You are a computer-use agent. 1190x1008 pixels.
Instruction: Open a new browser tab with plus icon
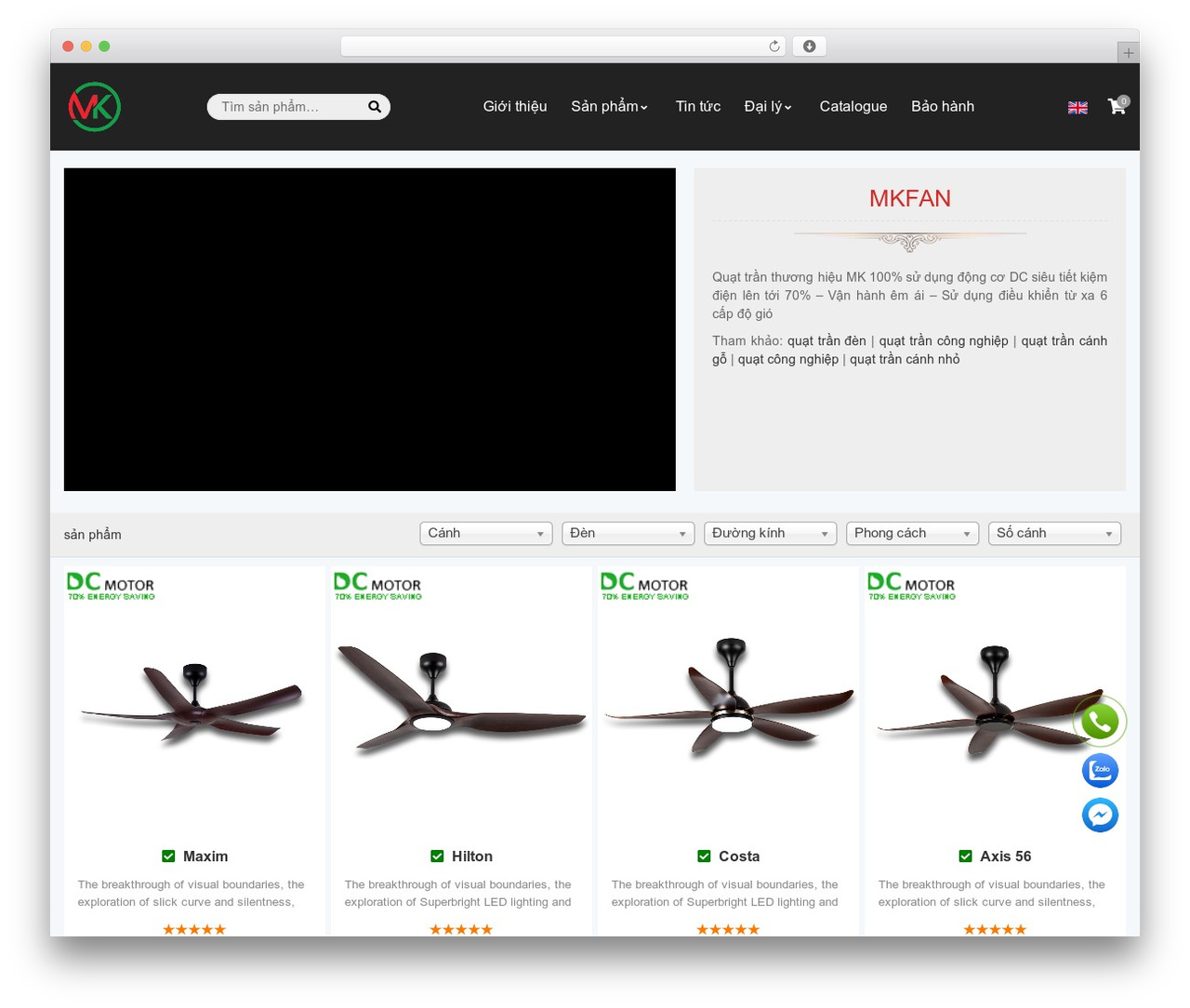(1128, 53)
